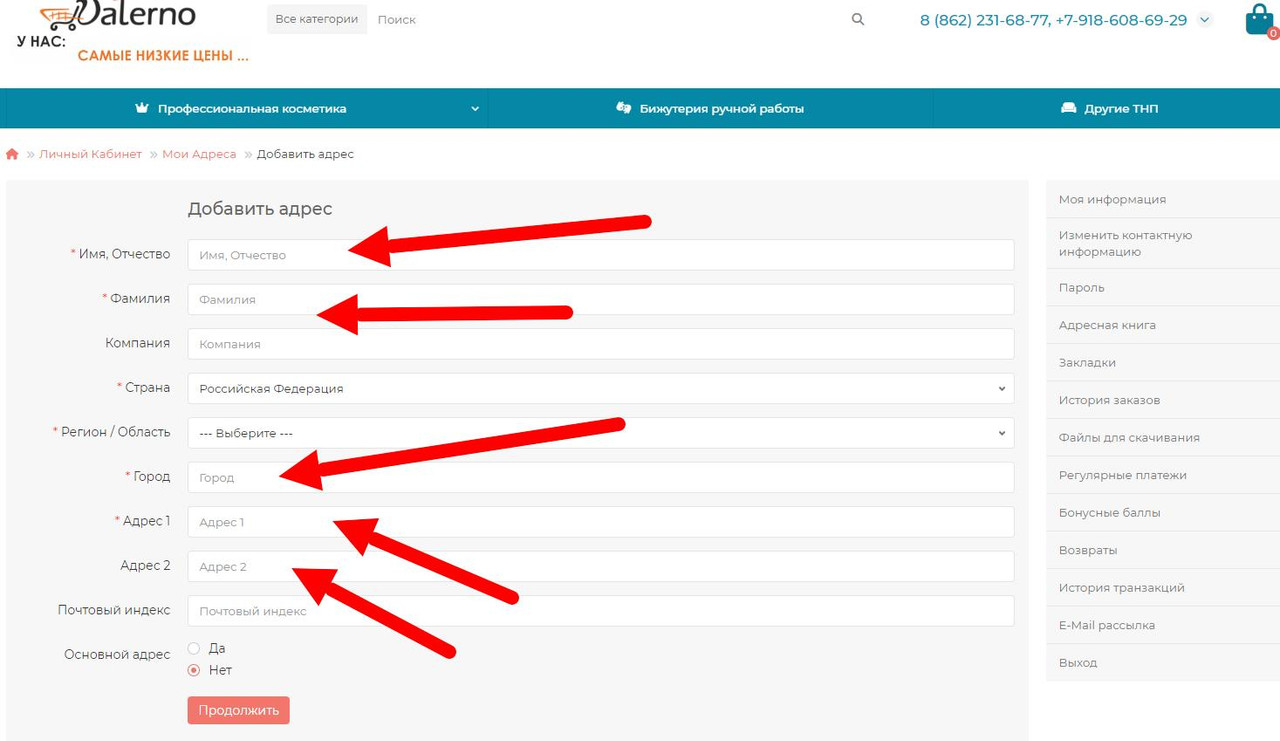The image size is (1280, 741).
Task: Click the Продолжить button
Action: coord(239,710)
